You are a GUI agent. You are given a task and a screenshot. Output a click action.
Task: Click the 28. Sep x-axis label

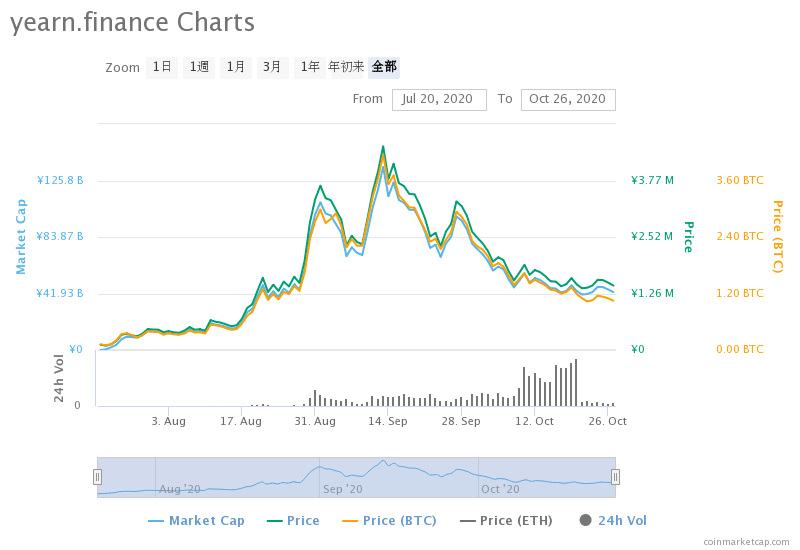461,421
